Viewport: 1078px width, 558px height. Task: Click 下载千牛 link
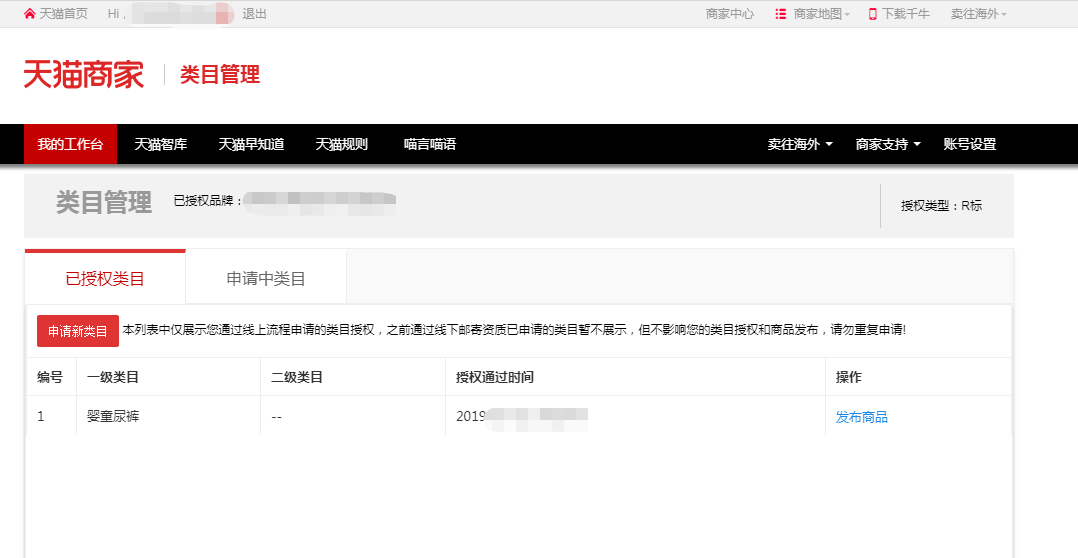pos(906,14)
